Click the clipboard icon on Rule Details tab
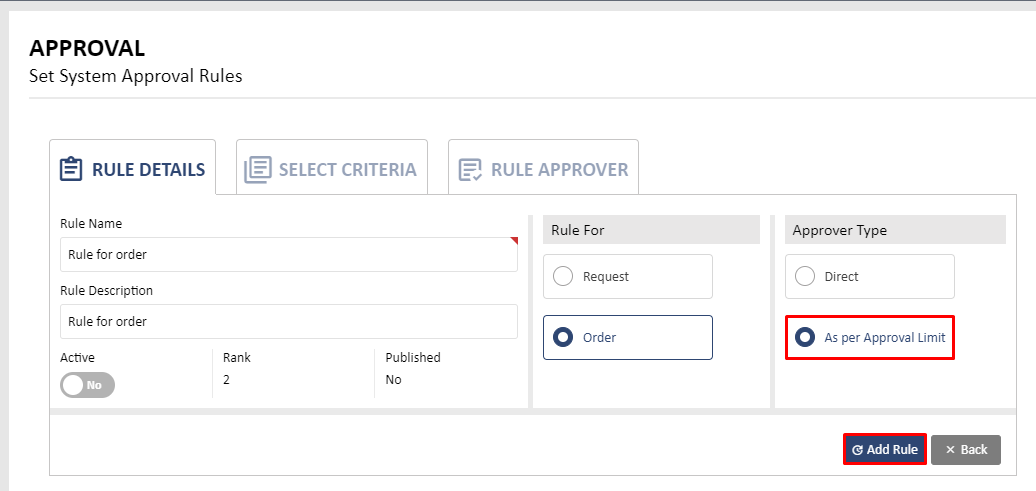The height and width of the screenshot is (491, 1036). [71, 169]
